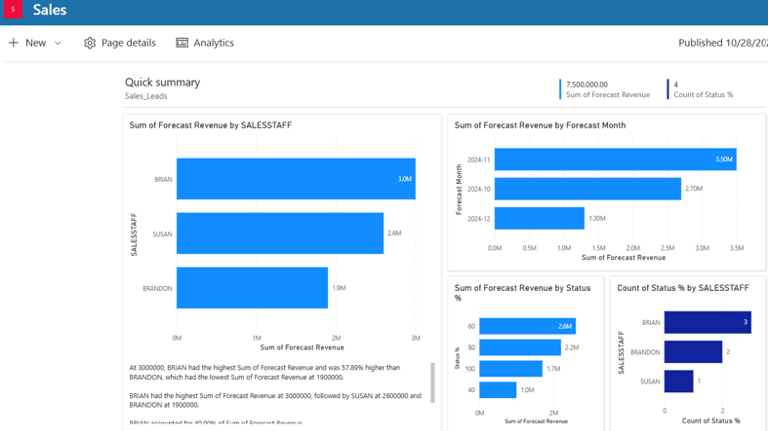Image resolution: width=768 pixels, height=431 pixels.
Task: Open Analytics
Action: tap(214, 43)
